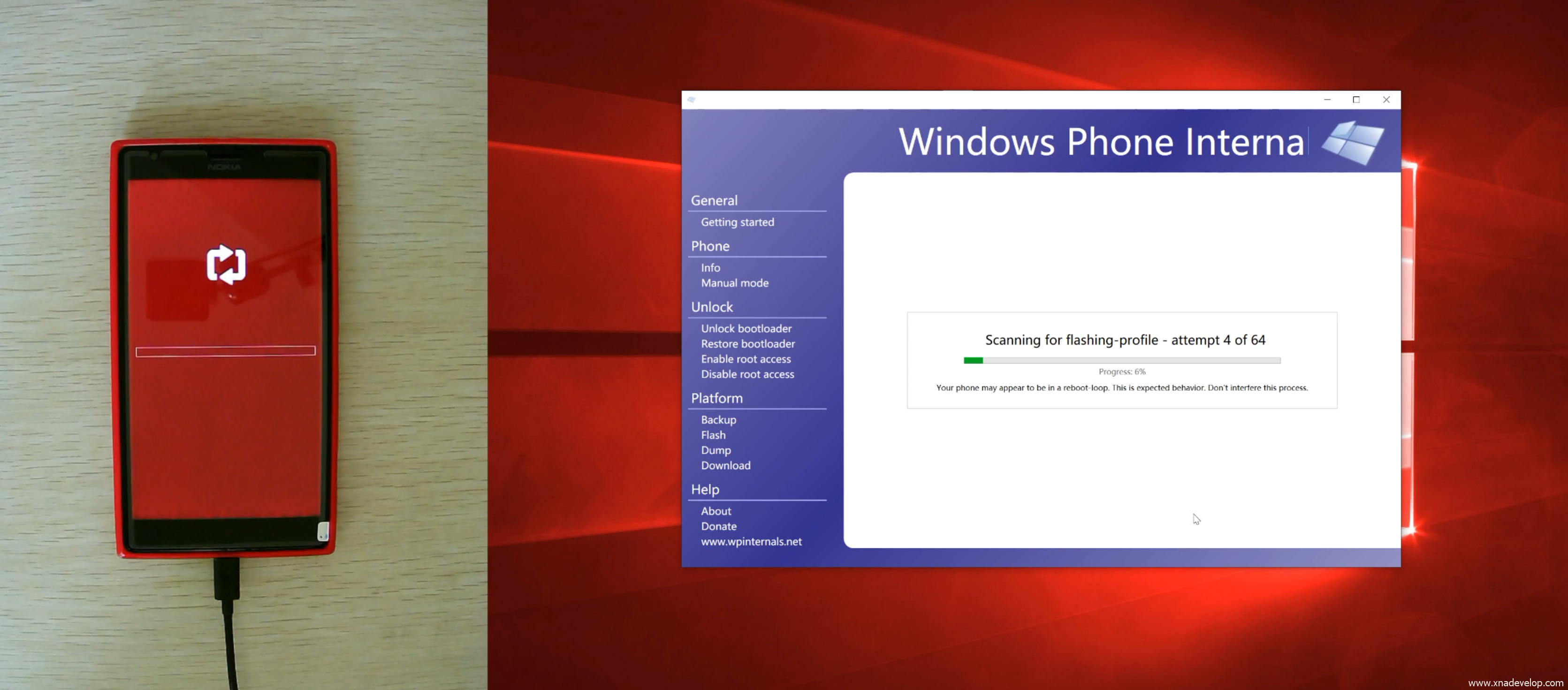Go to the Dump page
The image size is (1568, 690).
(x=715, y=450)
